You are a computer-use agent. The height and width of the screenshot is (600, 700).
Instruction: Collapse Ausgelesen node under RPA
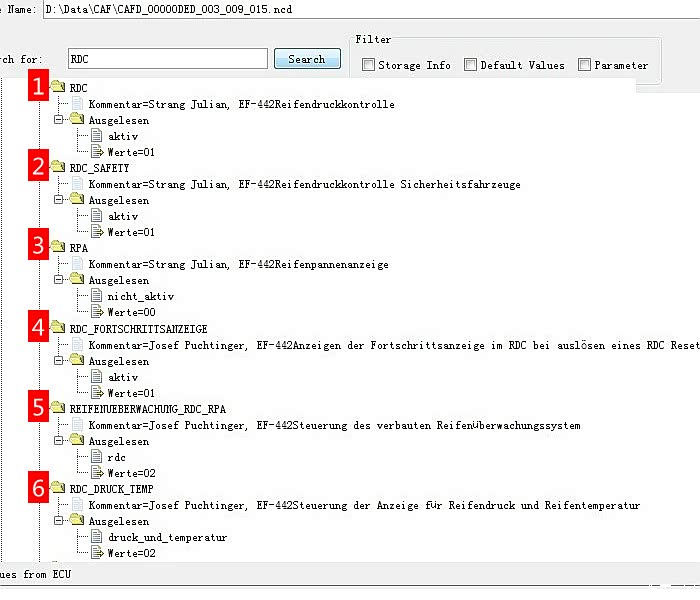click(60, 280)
